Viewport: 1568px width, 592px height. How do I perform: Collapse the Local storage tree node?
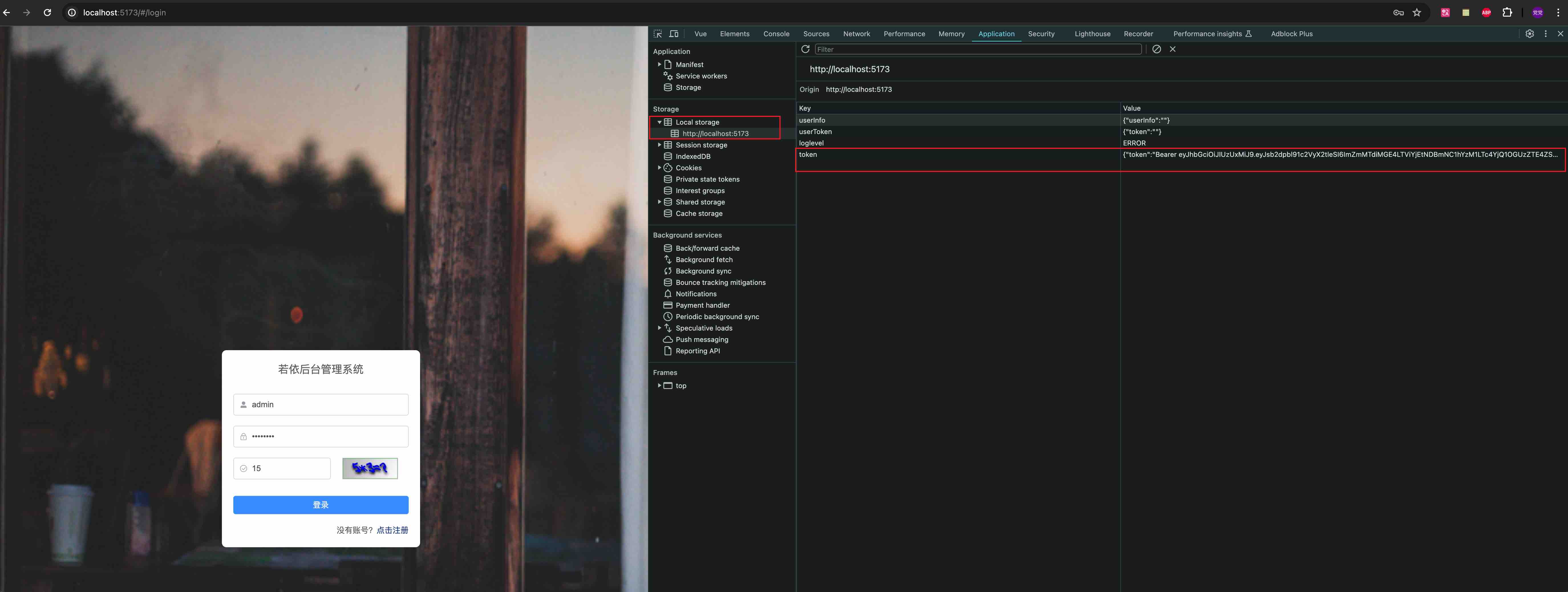coord(659,122)
